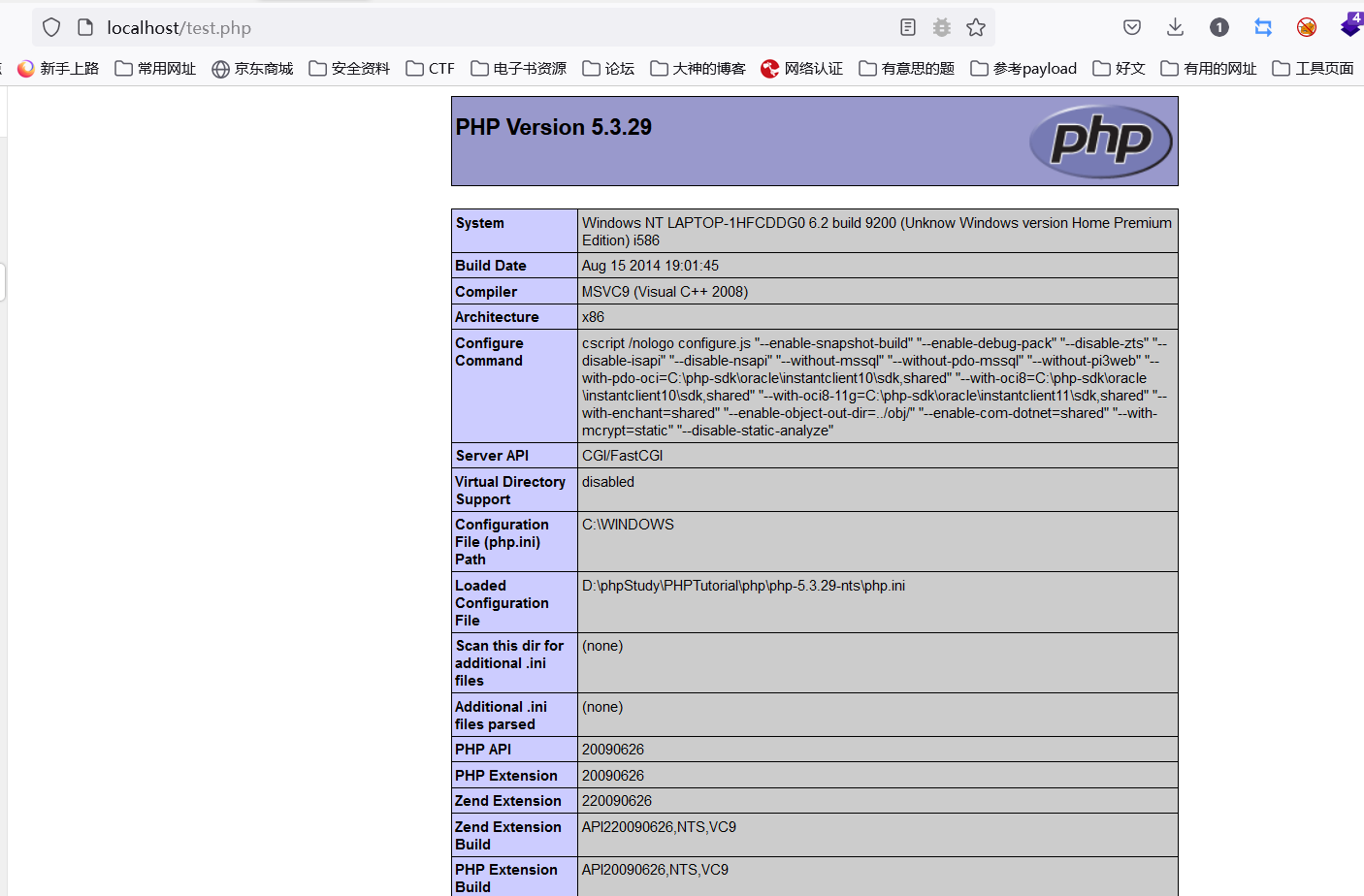Open the 大神的博客 bookmark folder

click(698, 68)
